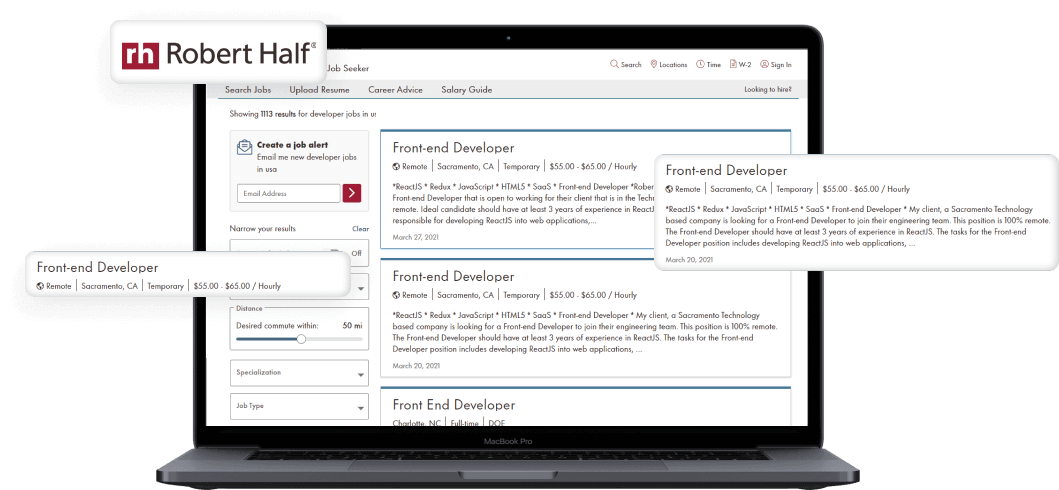The height and width of the screenshot is (490, 1059).
Task: Click Remote globe icon in the small left floating card
Action: pyautogui.click(x=41, y=286)
